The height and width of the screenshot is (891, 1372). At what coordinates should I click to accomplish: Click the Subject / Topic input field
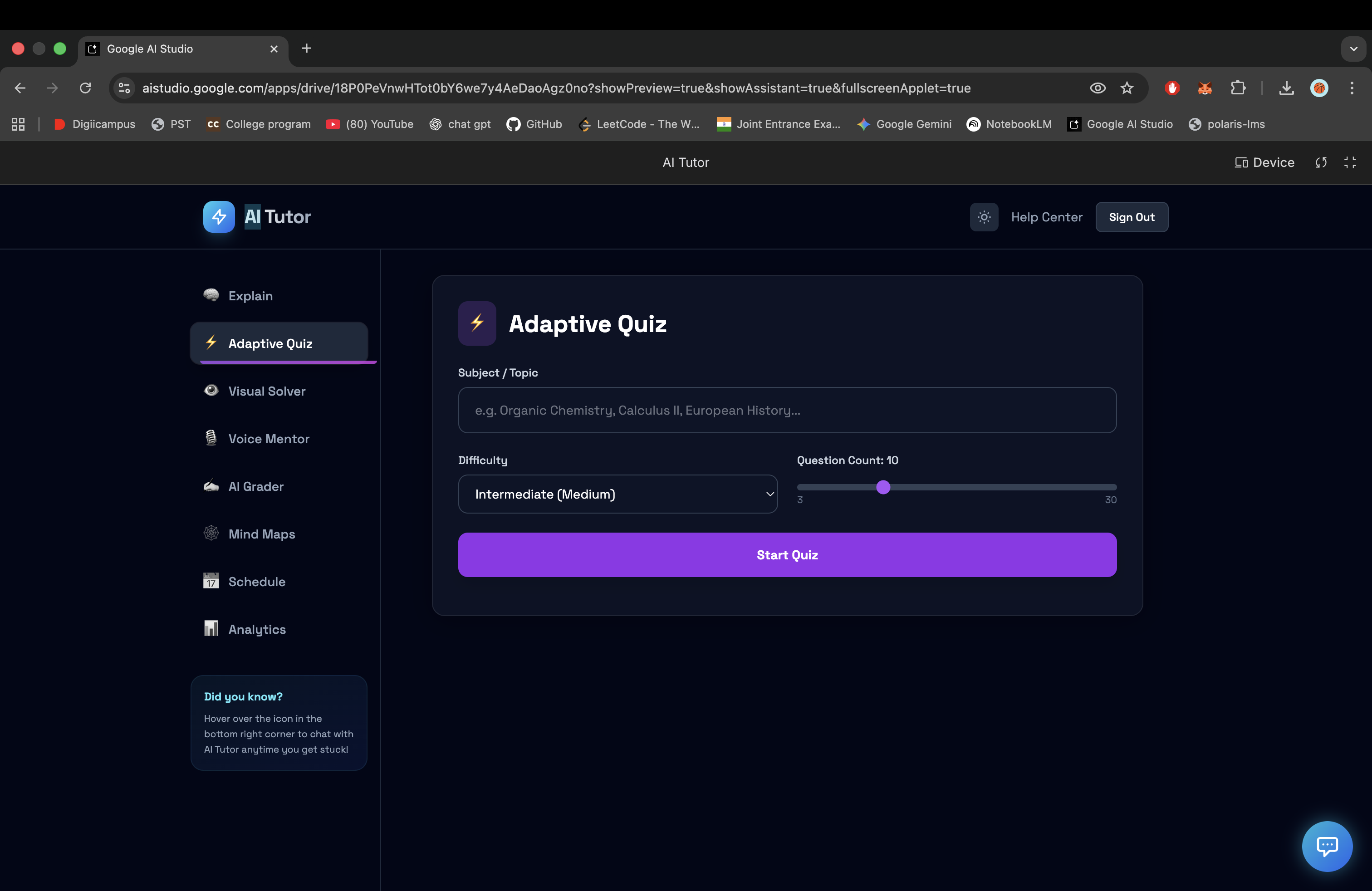(x=786, y=410)
